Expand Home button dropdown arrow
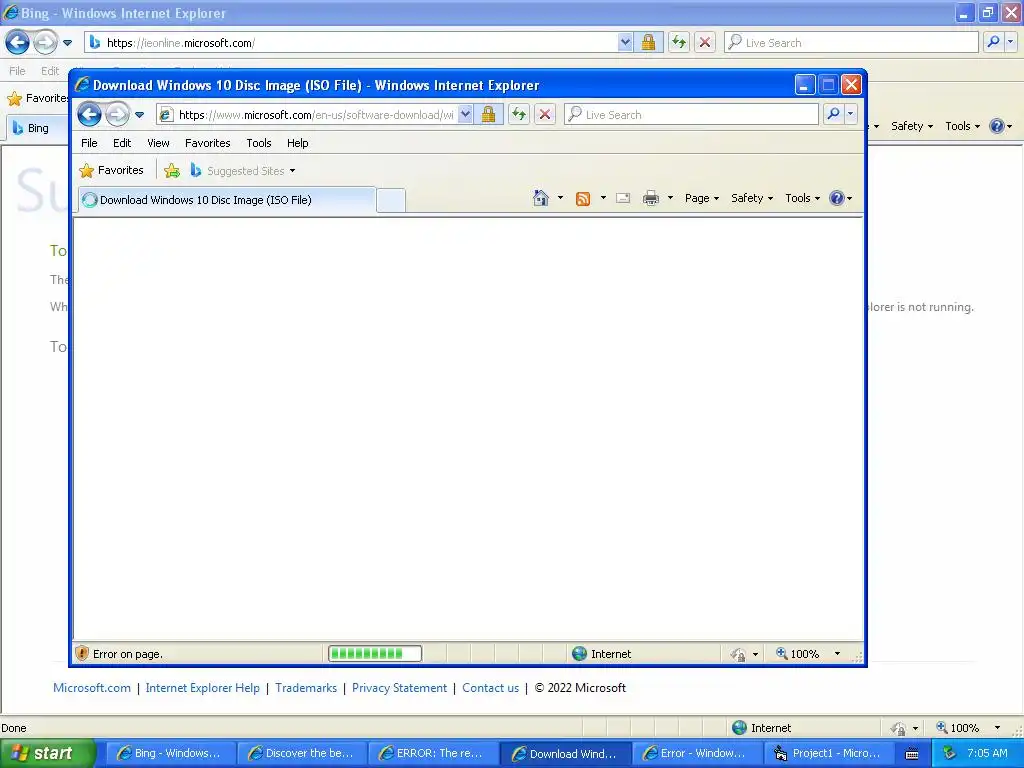This screenshot has height=768, width=1024. [560, 198]
